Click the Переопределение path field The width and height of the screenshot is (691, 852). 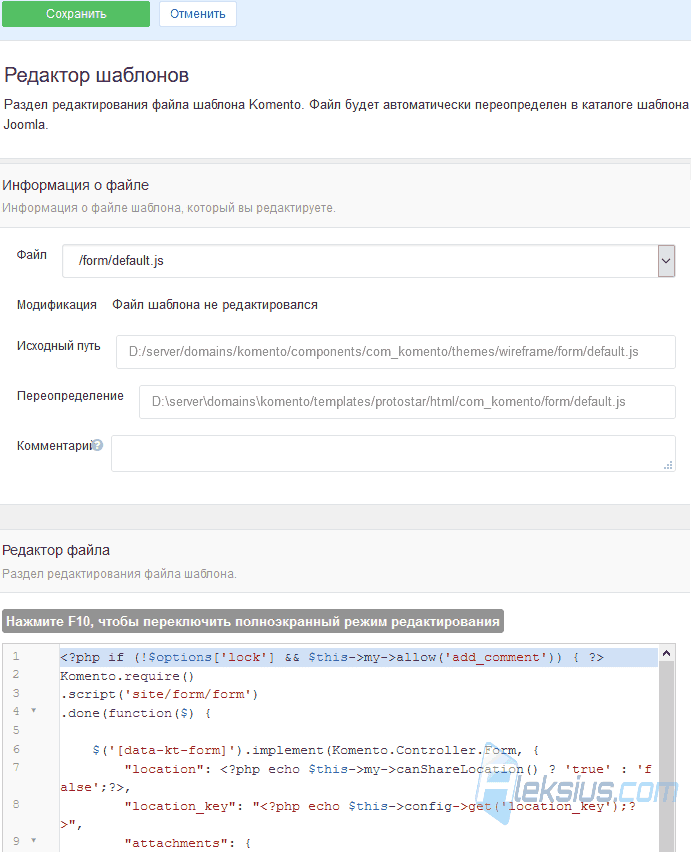(x=407, y=402)
